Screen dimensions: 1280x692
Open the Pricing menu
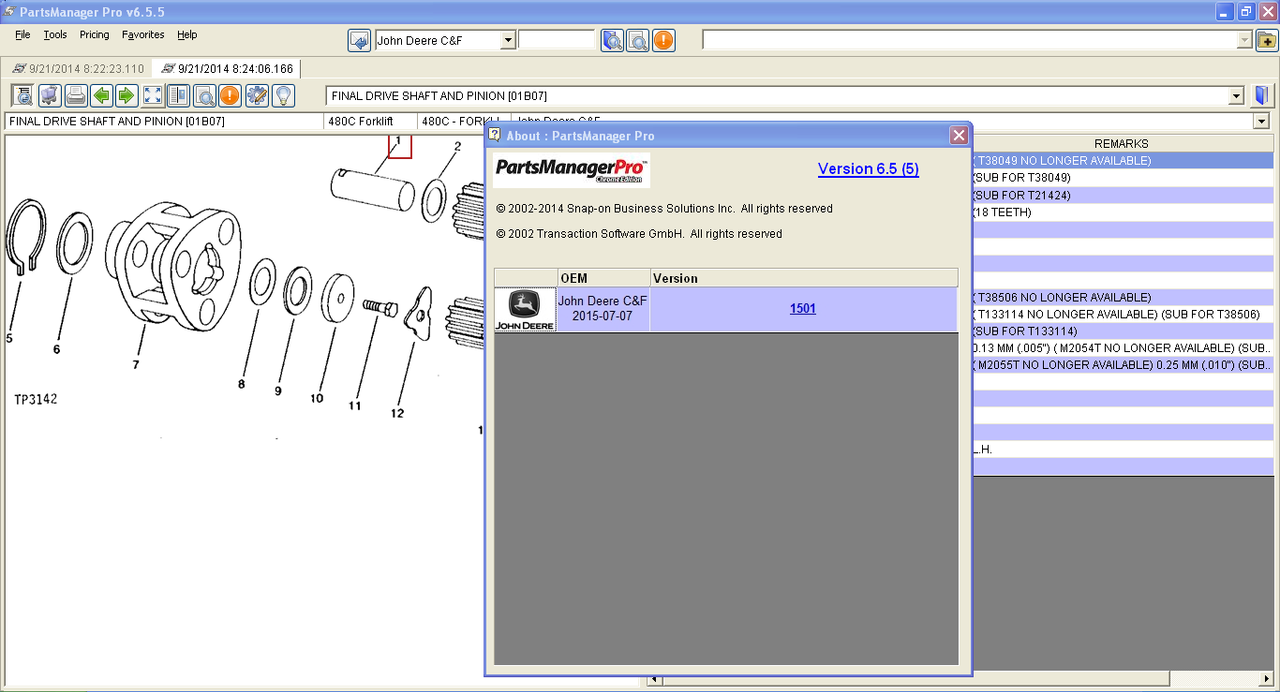pos(95,35)
